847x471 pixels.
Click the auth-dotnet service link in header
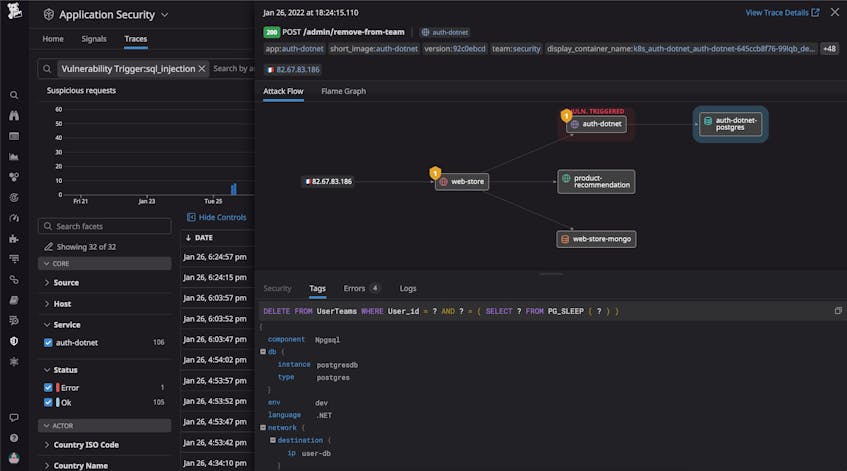click(x=445, y=32)
